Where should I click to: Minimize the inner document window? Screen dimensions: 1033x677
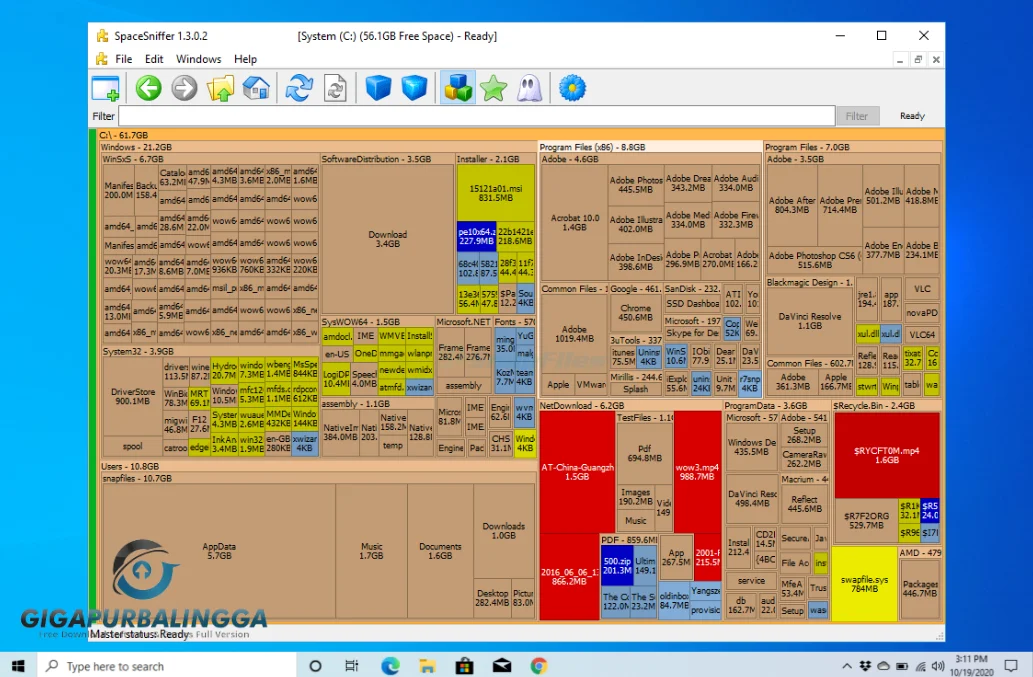tap(900, 60)
